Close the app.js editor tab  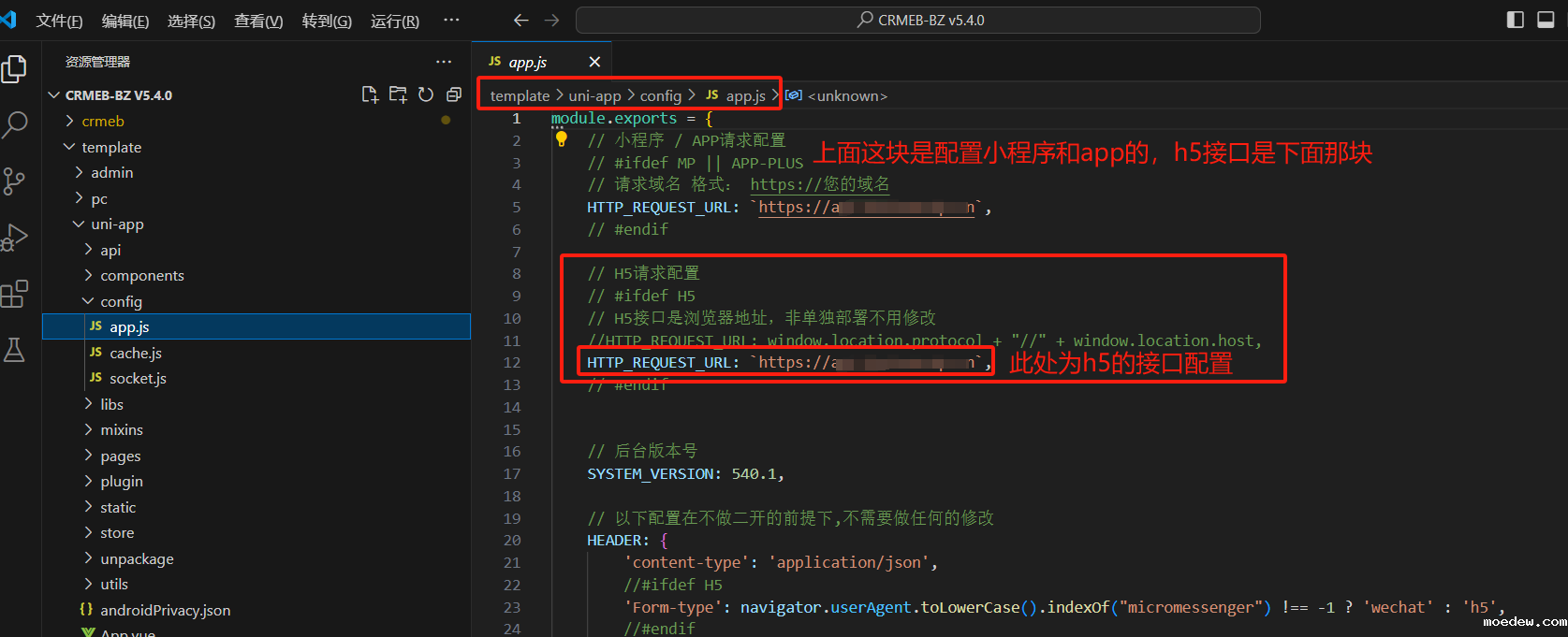click(594, 62)
